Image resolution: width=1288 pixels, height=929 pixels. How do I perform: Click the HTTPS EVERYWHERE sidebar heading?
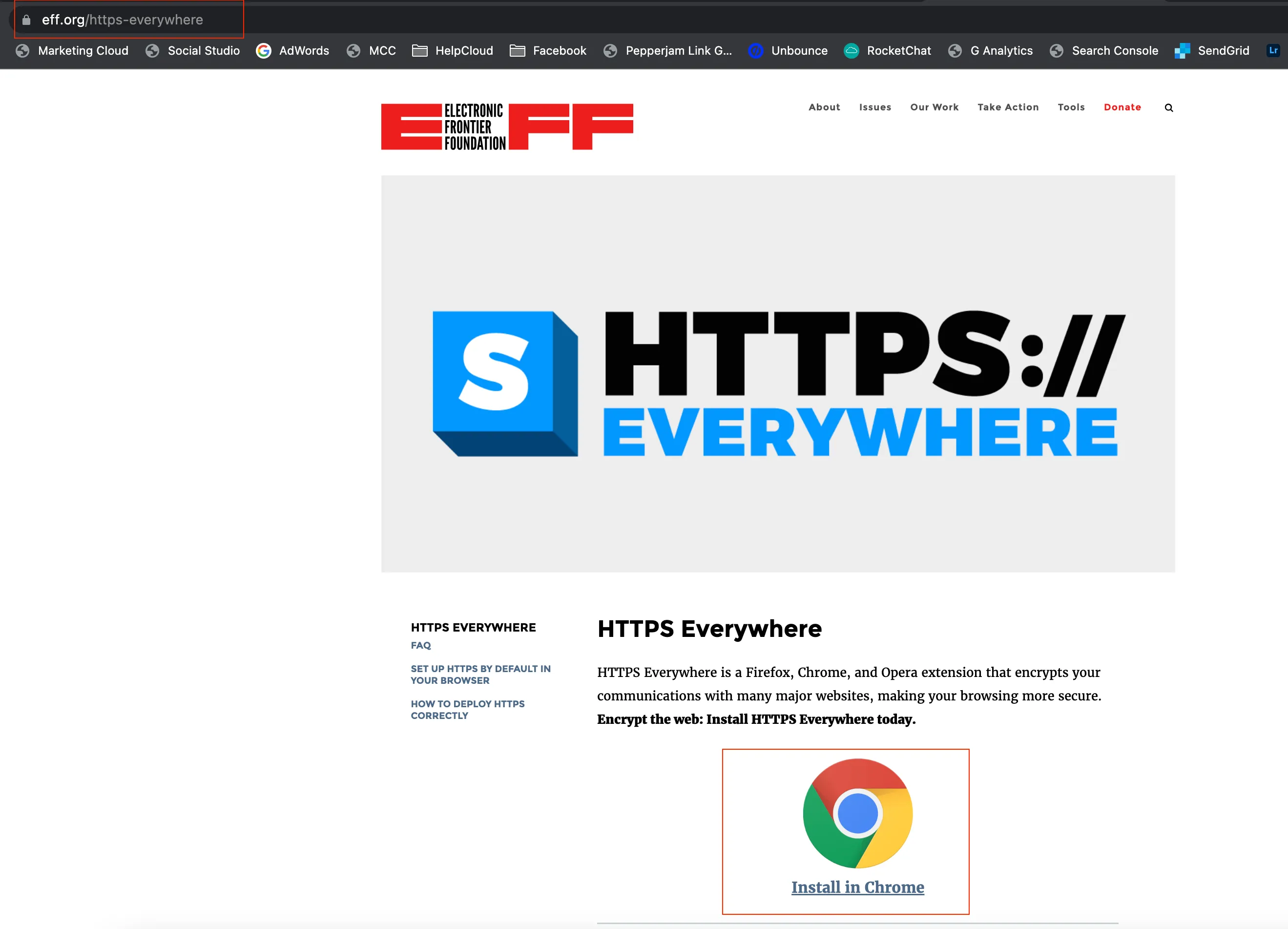point(473,627)
